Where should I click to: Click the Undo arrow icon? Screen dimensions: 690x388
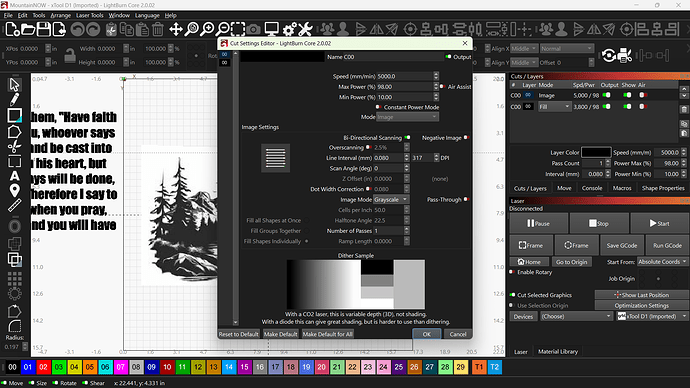77,29
